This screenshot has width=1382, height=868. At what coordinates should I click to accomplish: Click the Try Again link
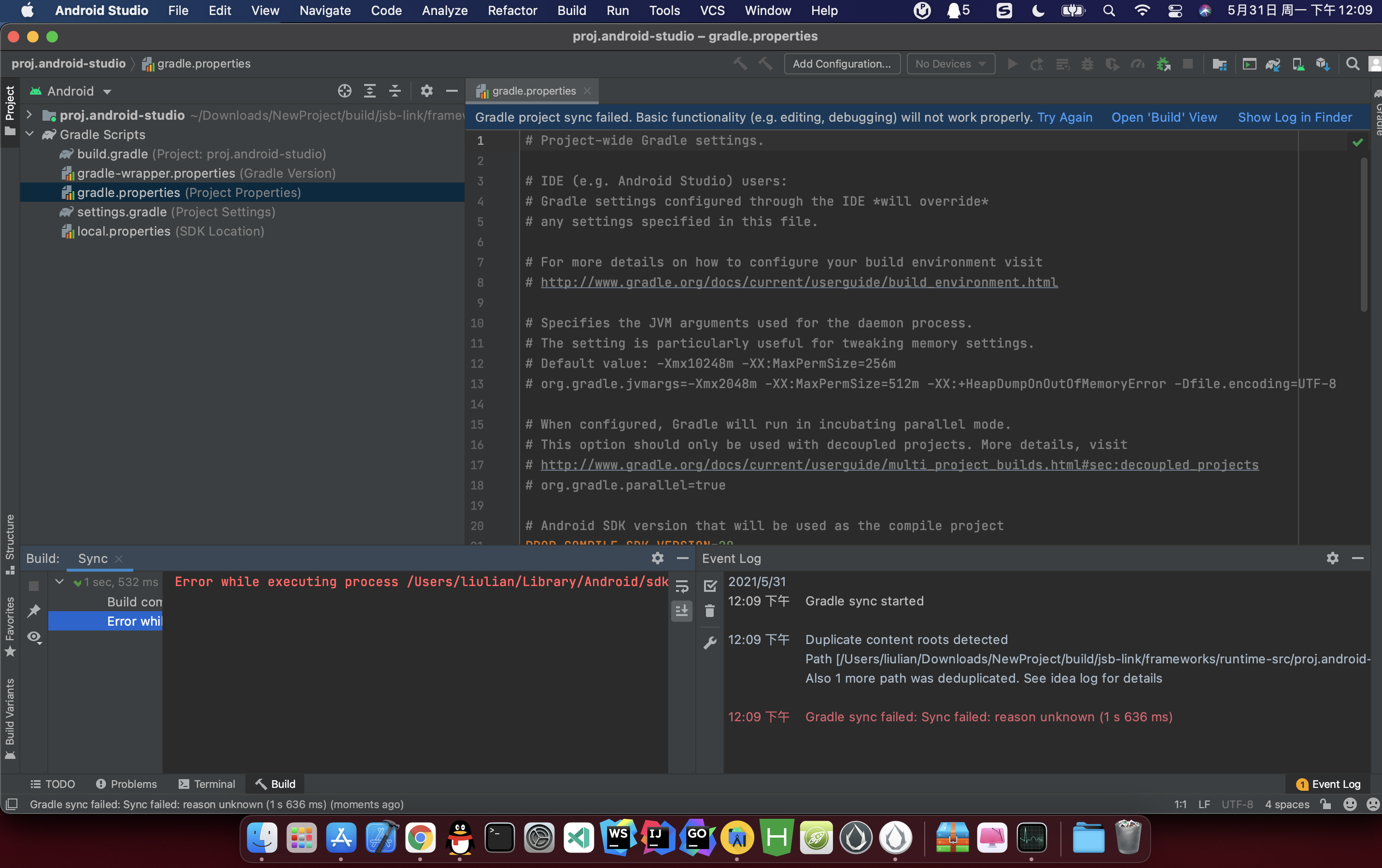coord(1064,117)
